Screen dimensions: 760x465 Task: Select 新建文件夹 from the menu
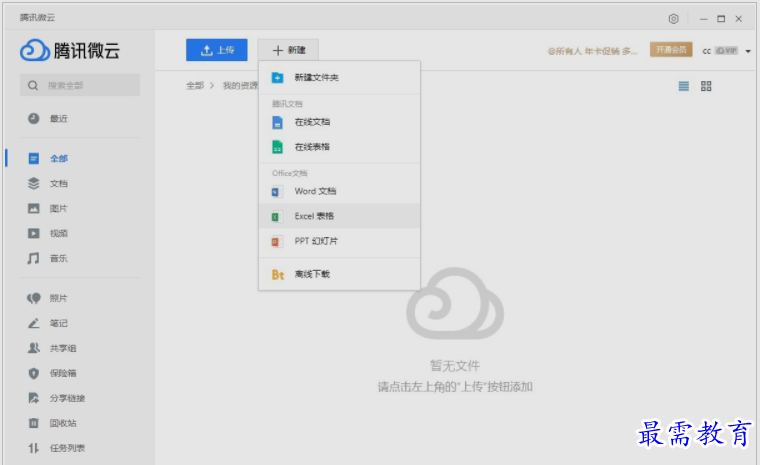click(339, 78)
